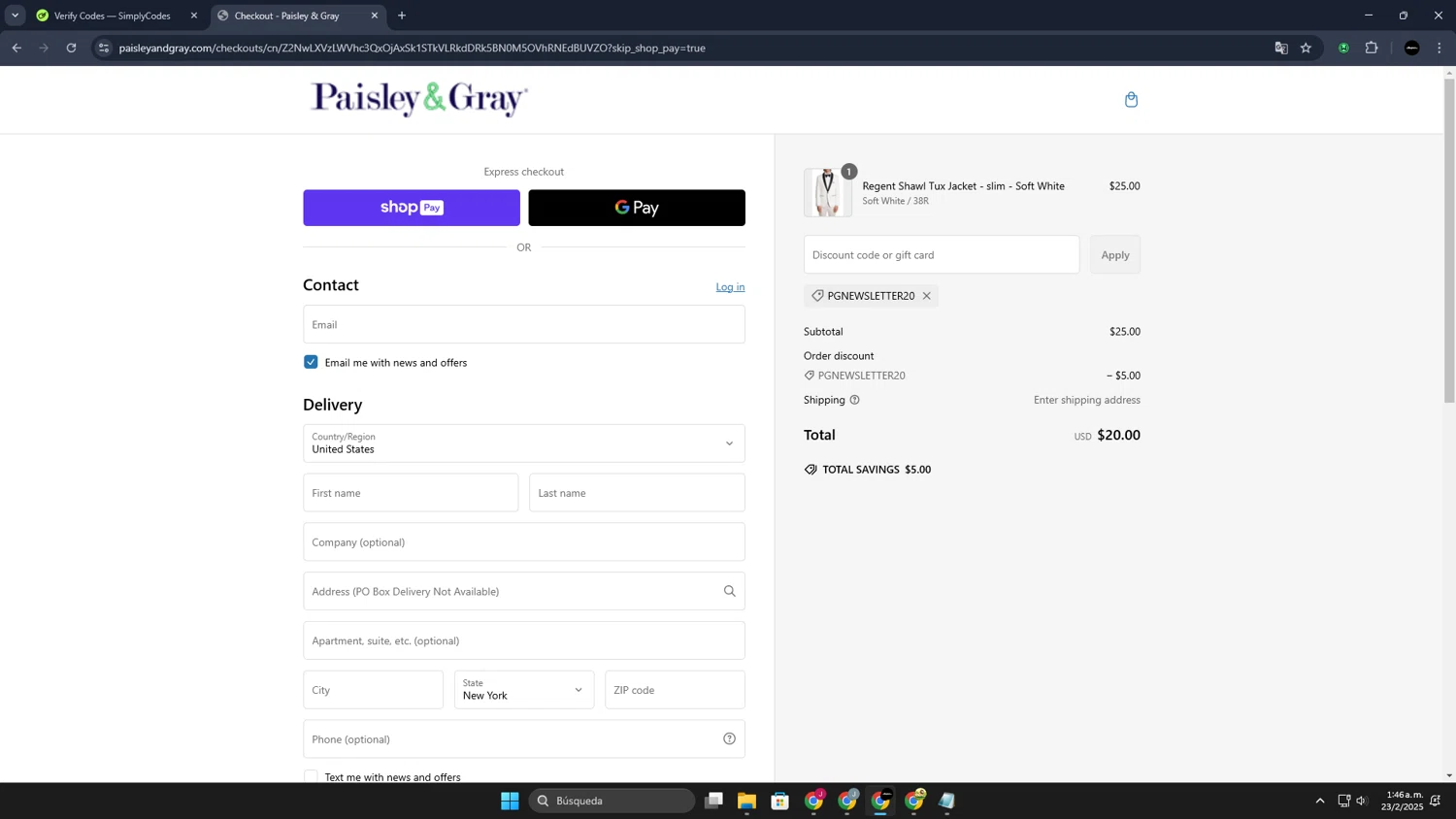
Task: Click the Windows taskbar search box
Action: point(612,801)
